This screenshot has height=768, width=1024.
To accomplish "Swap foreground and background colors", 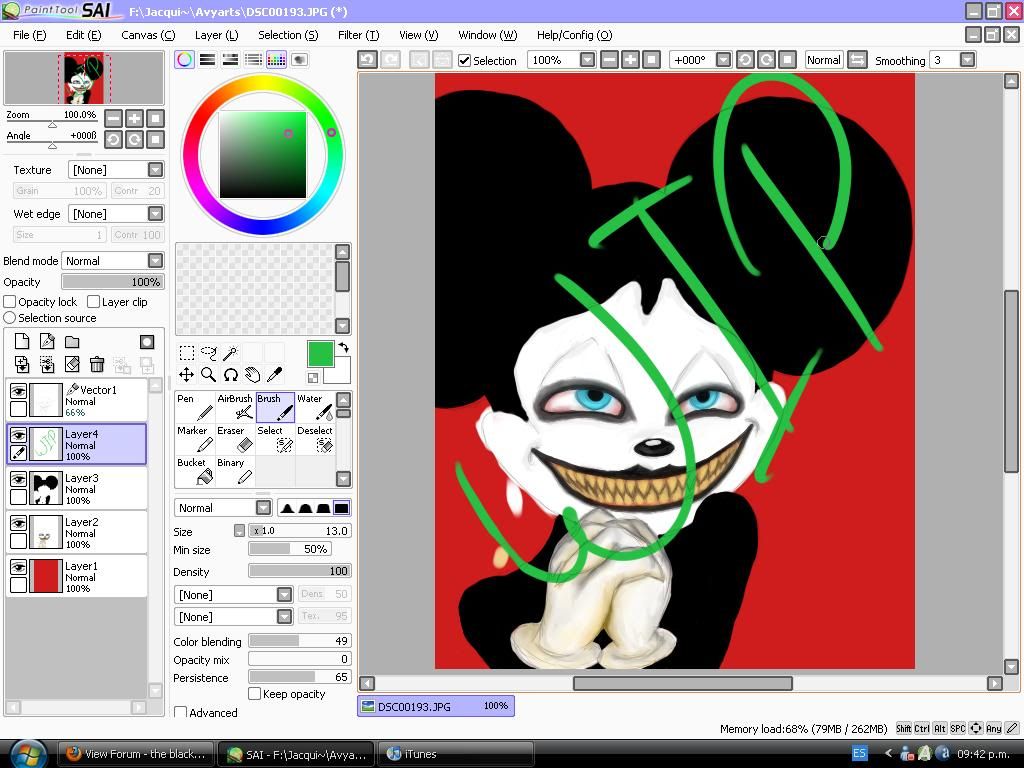I will pos(344,347).
